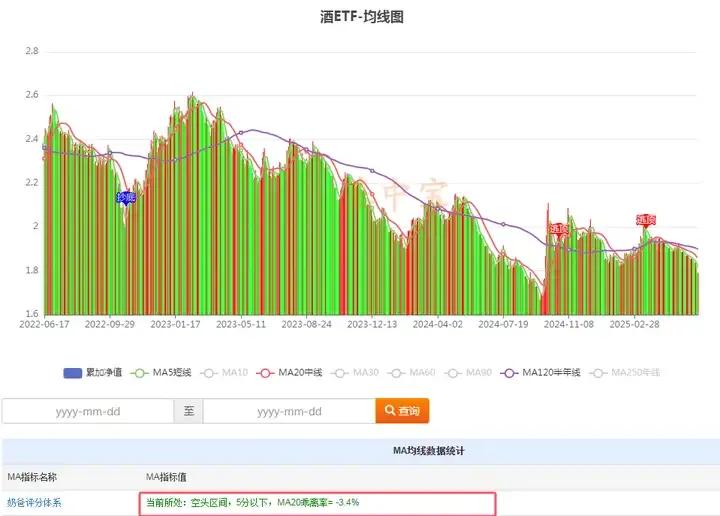Enable the MA60 legend line
The image size is (720, 516).
pyautogui.click(x=412, y=373)
